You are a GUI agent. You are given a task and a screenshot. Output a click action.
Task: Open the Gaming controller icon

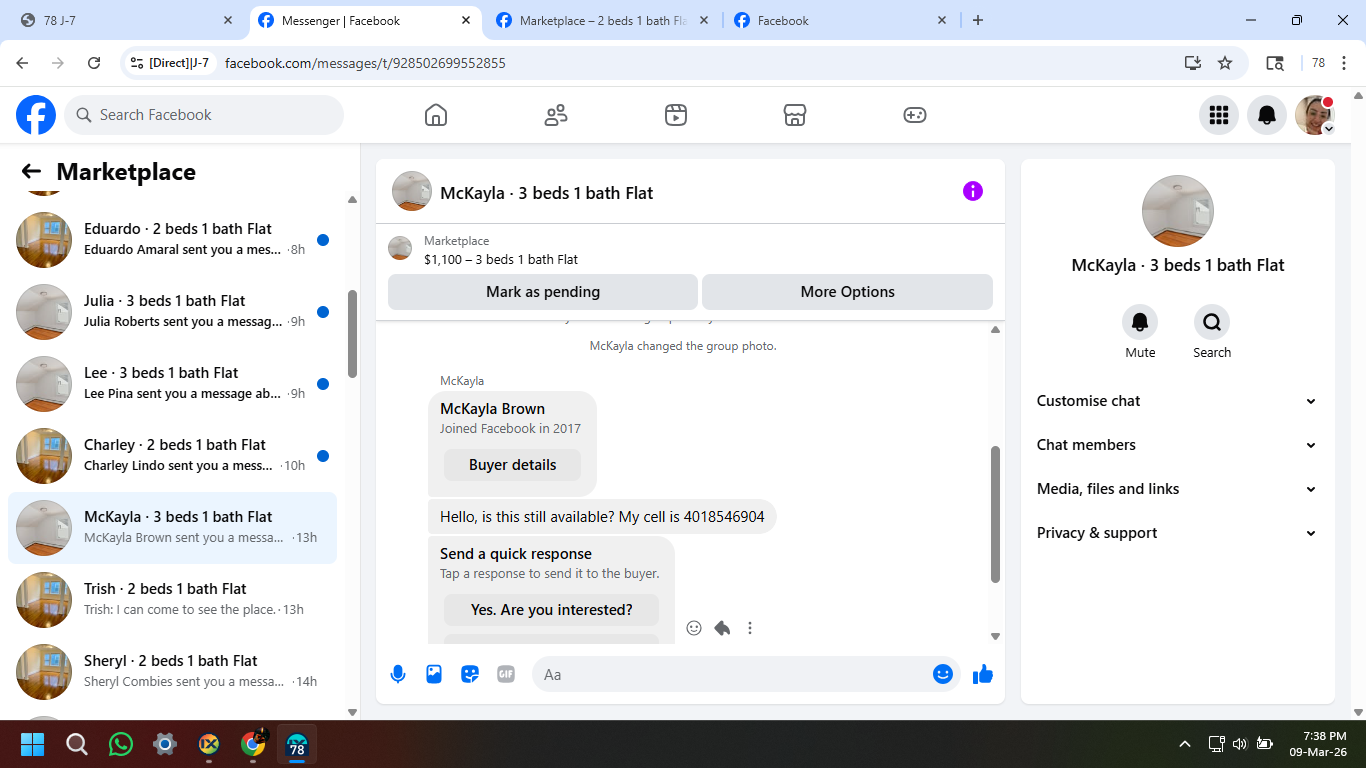(915, 115)
